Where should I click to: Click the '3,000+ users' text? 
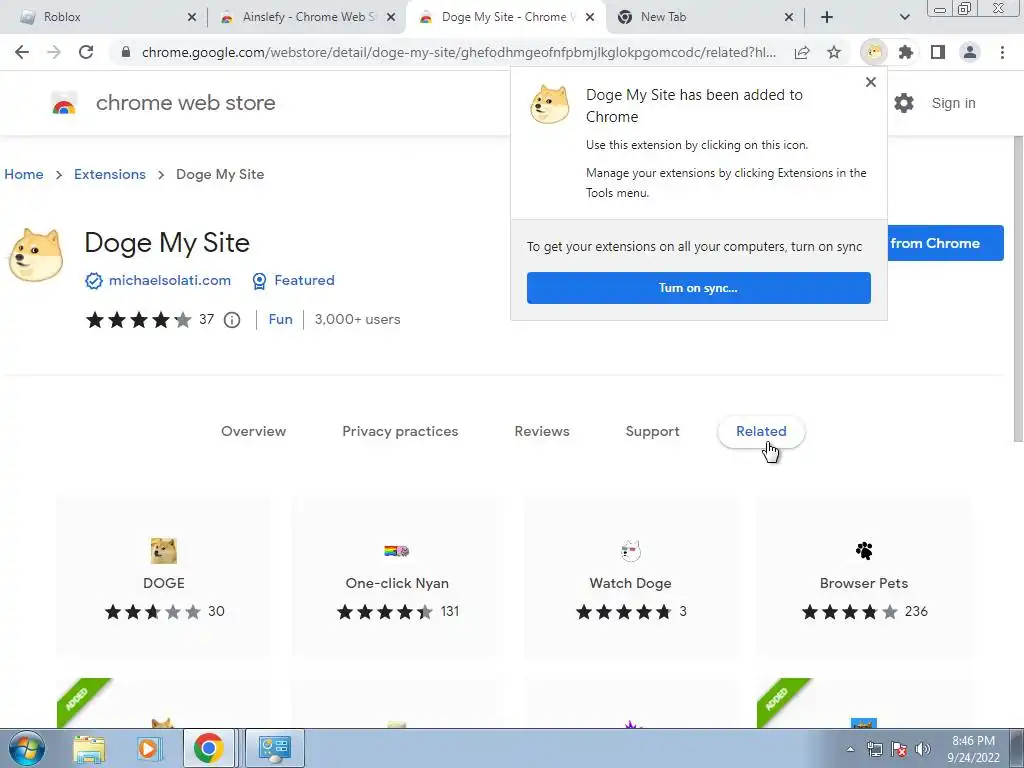click(x=357, y=319)
